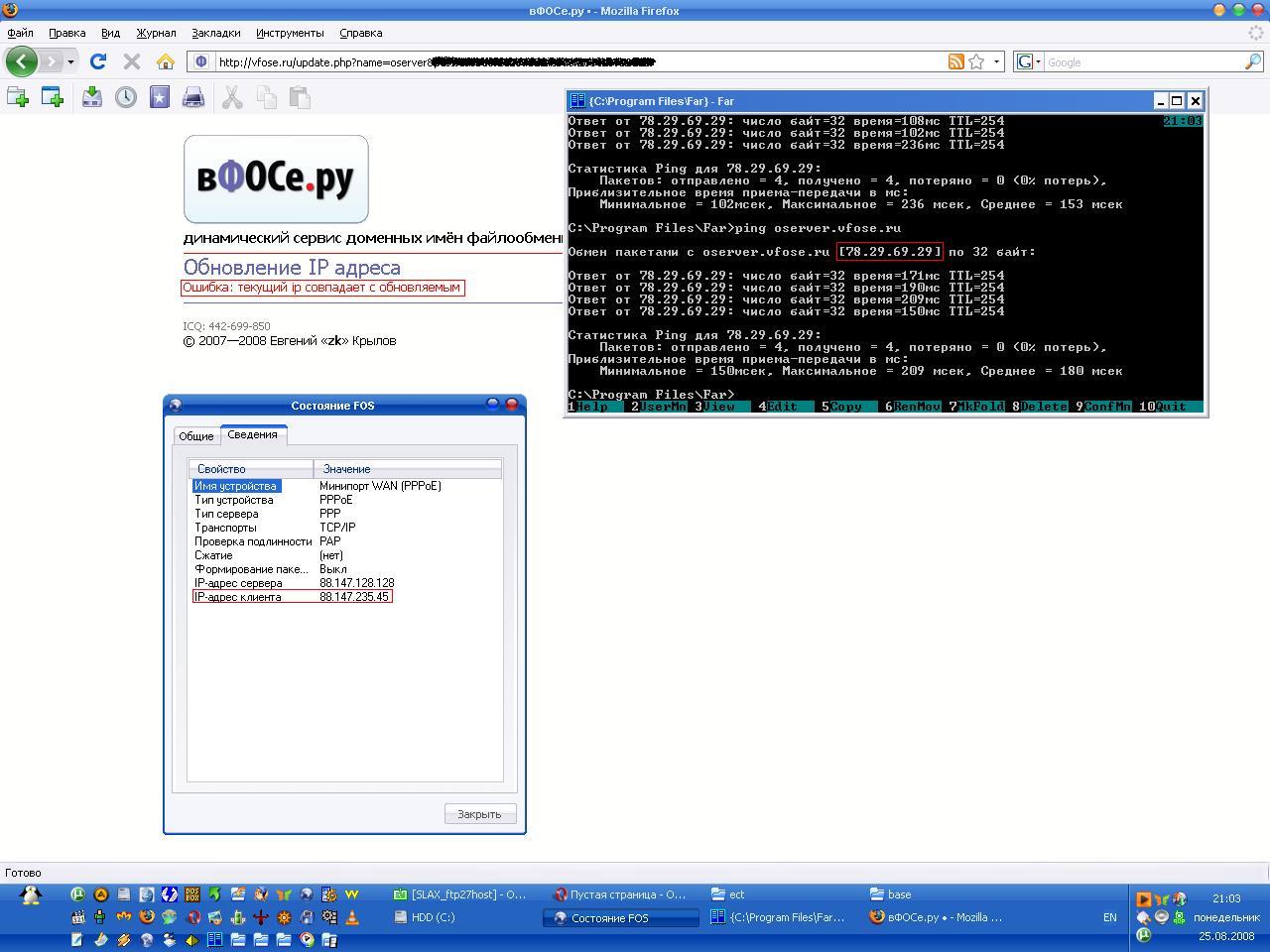Switch to the Общие tab
This screenshot has height=952, width=1270.
pos(195,436)
